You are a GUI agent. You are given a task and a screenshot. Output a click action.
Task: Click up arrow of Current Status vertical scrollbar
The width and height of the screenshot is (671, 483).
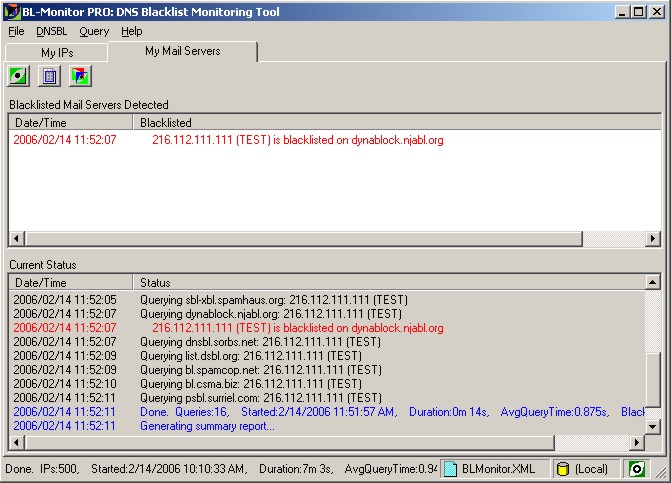[x=653, y=282]
